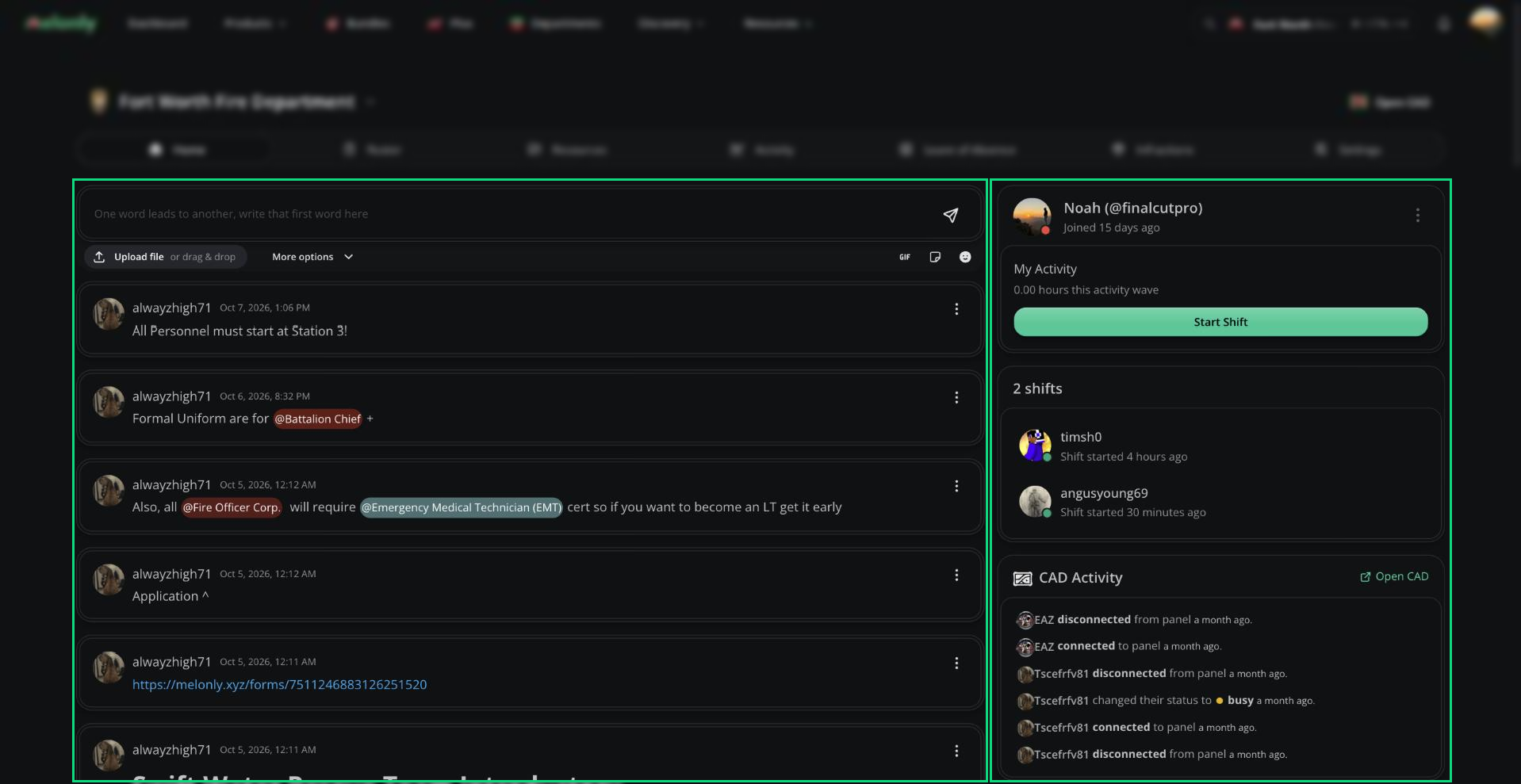Click 'Tscefrfv81 connected to panel' entry
This screenshot has height=784, width=1521.
coord(1137,728)
